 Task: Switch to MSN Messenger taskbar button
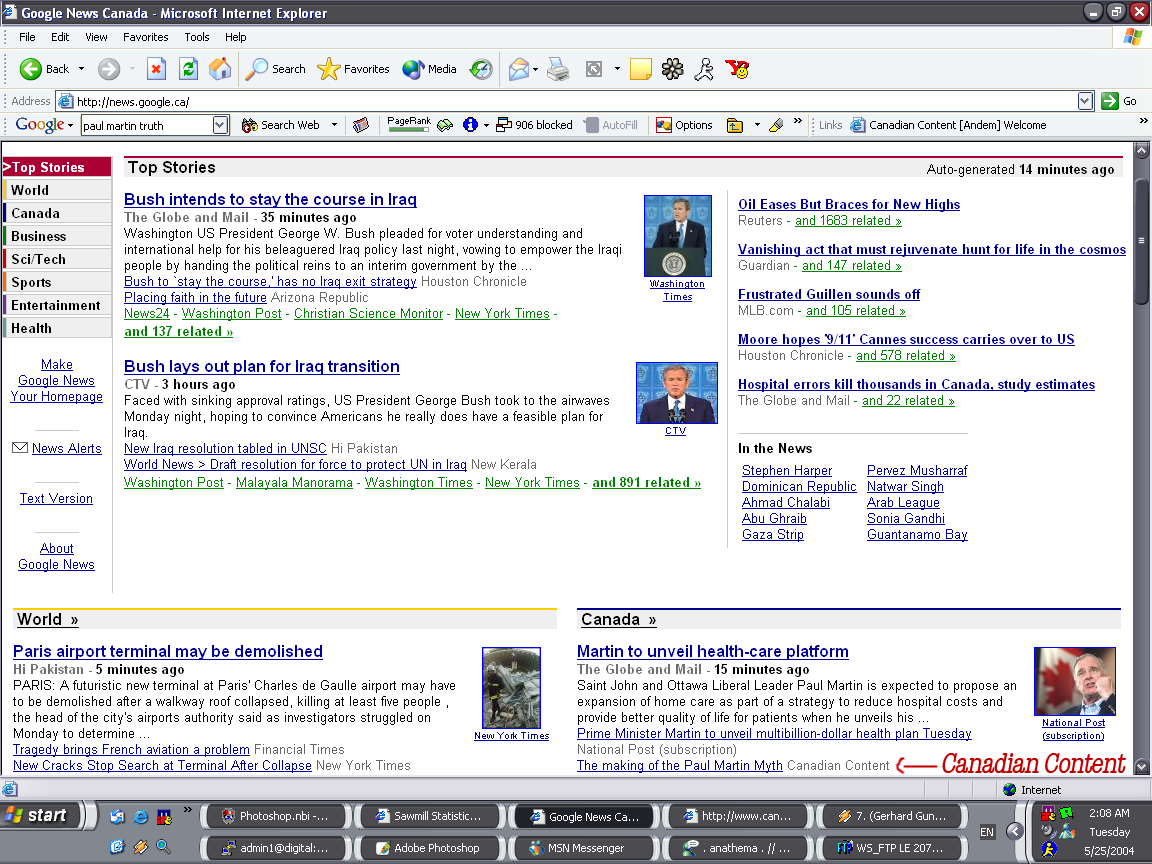[x=584, y=848]
